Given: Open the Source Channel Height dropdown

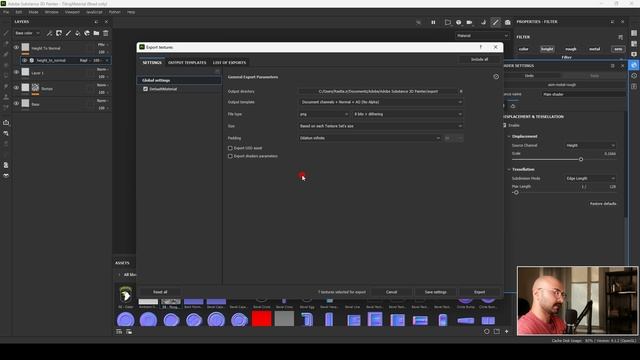Looking at the screenshot, I should point(591,145).
